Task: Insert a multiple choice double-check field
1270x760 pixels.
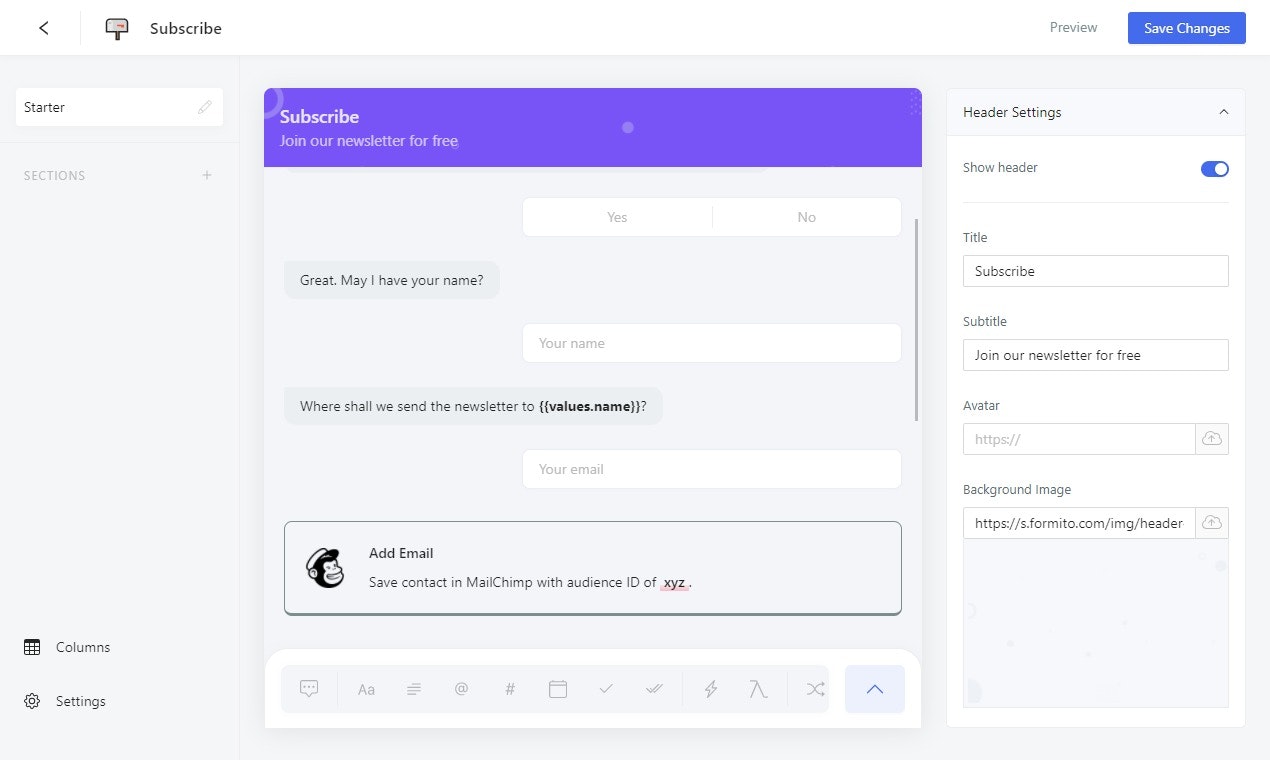Action: (x=654, y=689)
